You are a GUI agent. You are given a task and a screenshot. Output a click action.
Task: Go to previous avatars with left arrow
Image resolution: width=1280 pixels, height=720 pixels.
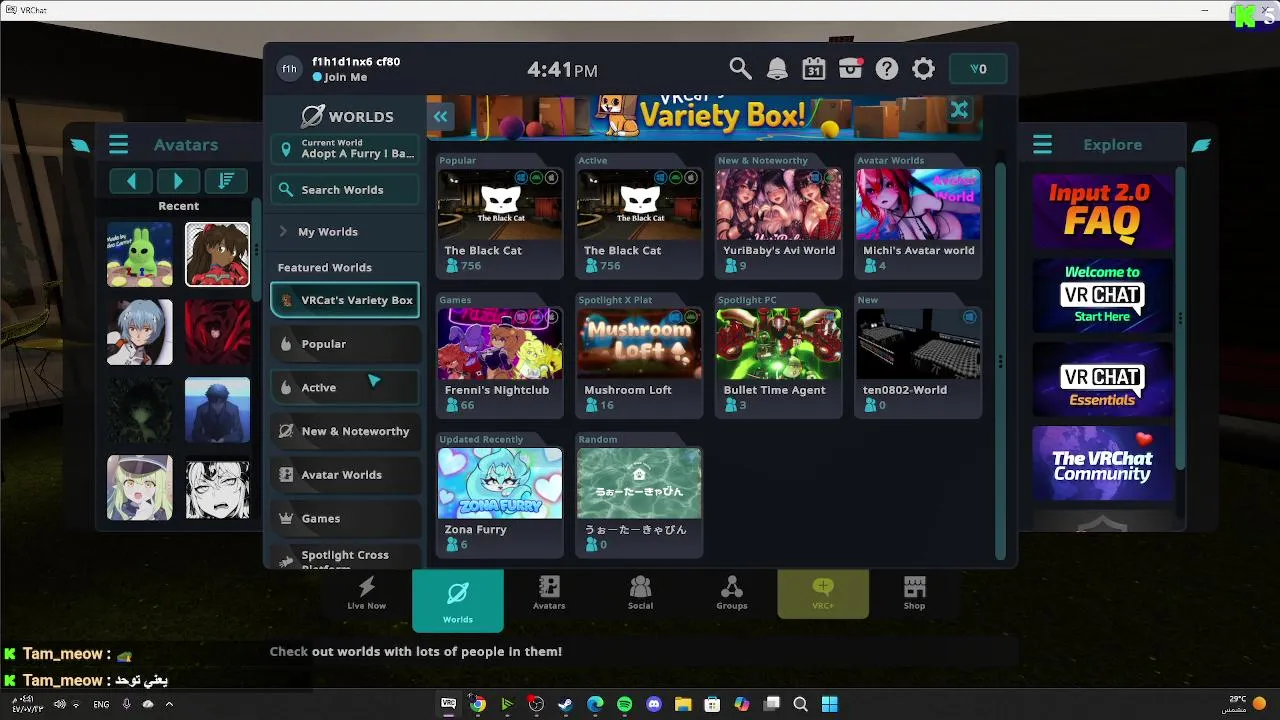click(x=132, y=181)
